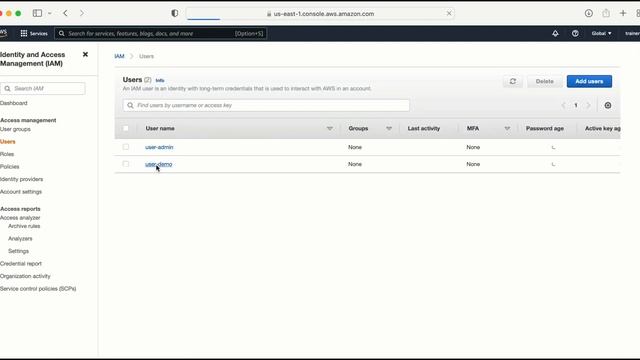
Task: Sort by User name column arrow
Action: tap(329, 129)
